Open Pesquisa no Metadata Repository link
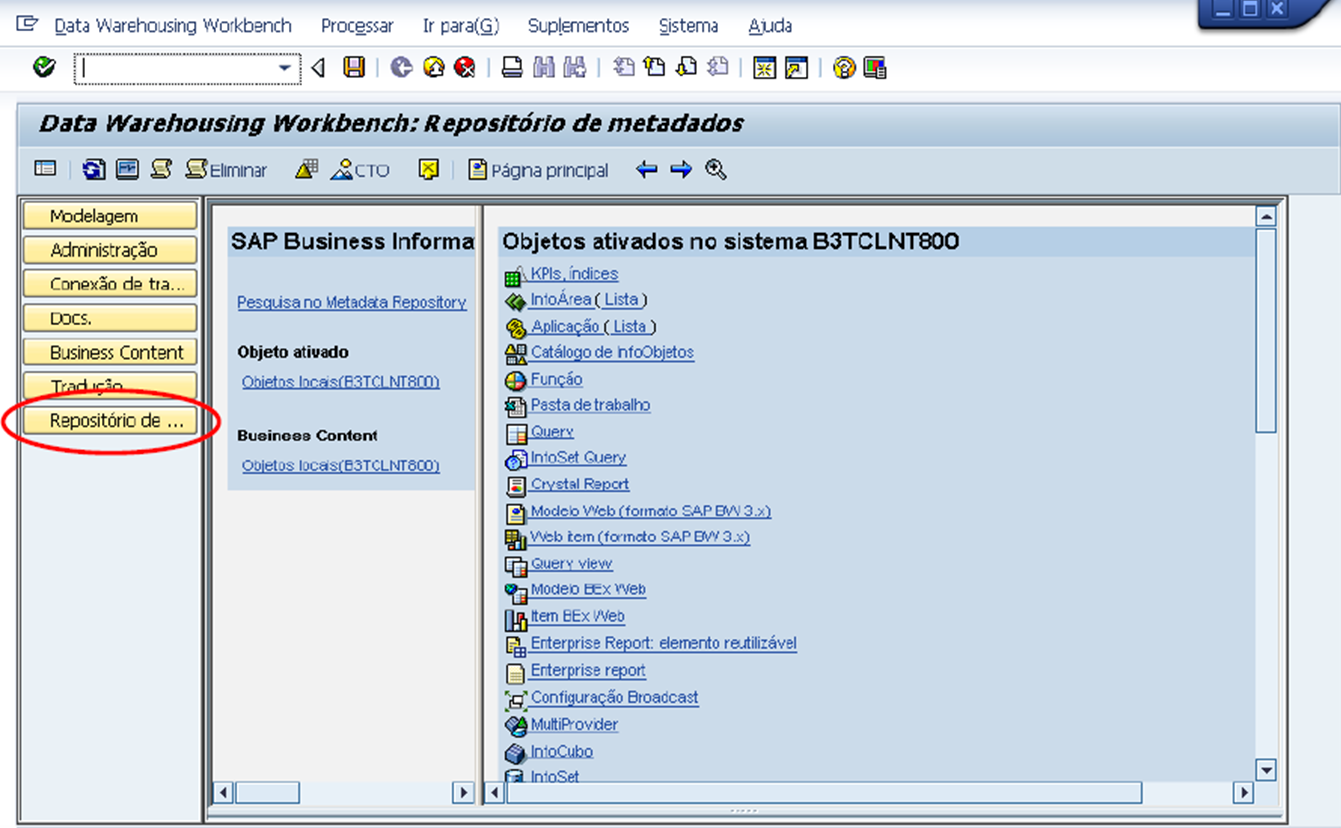The width and height of the screenshot is (1341, 828). (x=352, y=302)
